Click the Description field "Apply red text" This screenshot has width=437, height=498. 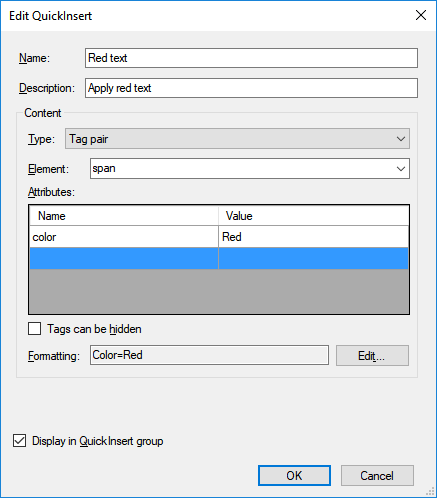pyautogui.click(x=251, y=88)
